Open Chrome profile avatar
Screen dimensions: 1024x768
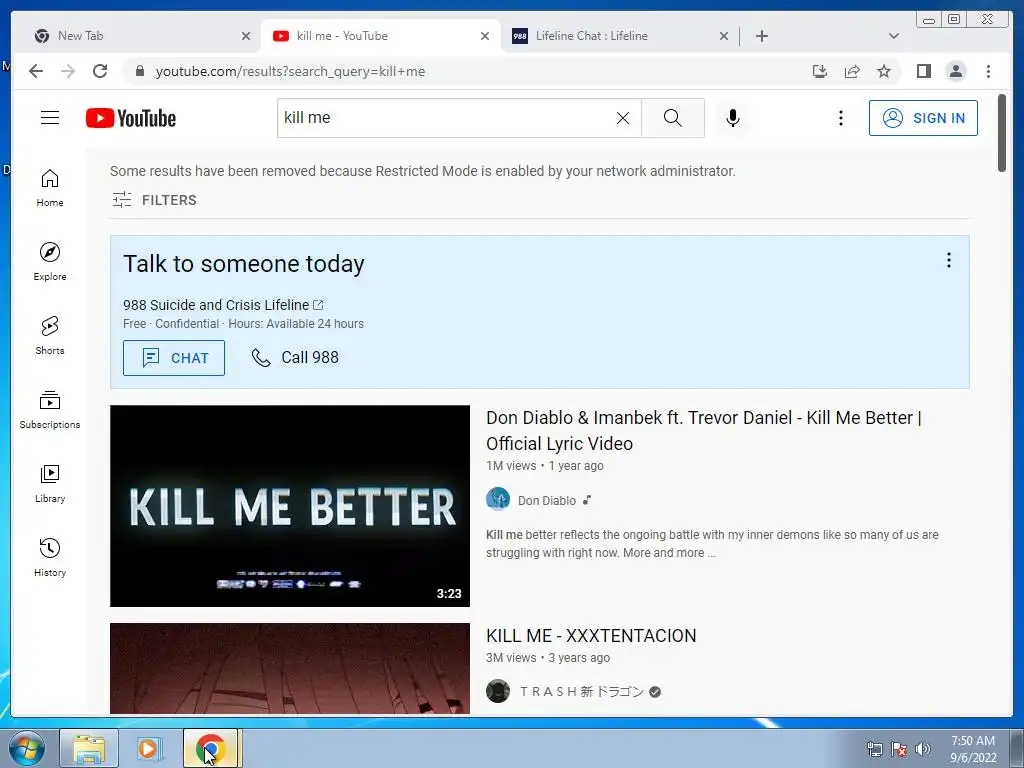click(x=955, y=71)
